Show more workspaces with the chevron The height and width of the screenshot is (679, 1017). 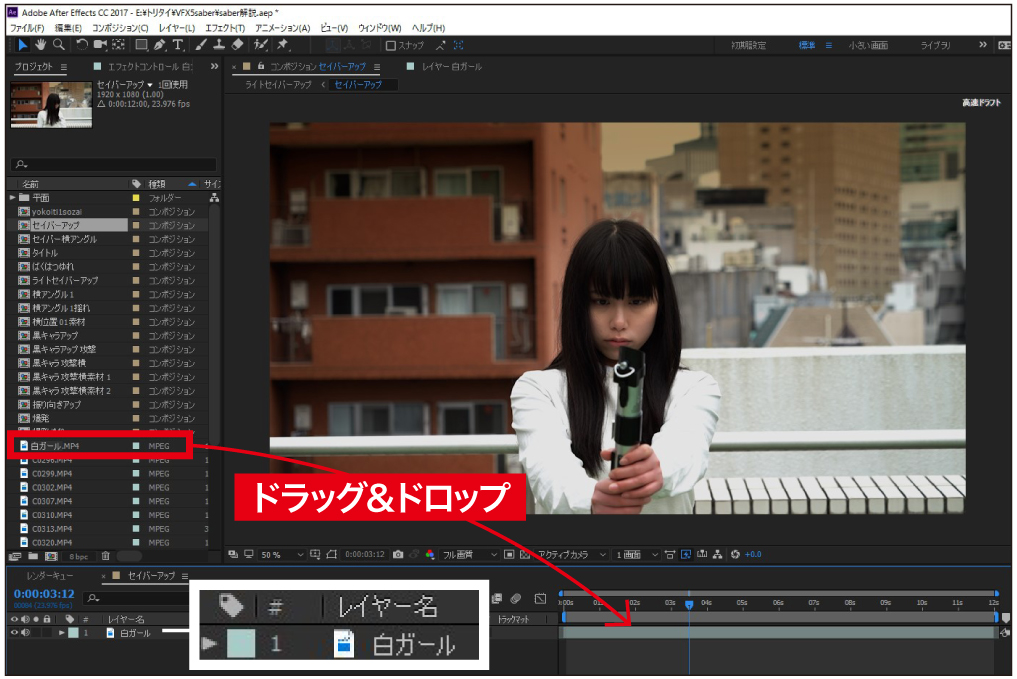point(983,45)
